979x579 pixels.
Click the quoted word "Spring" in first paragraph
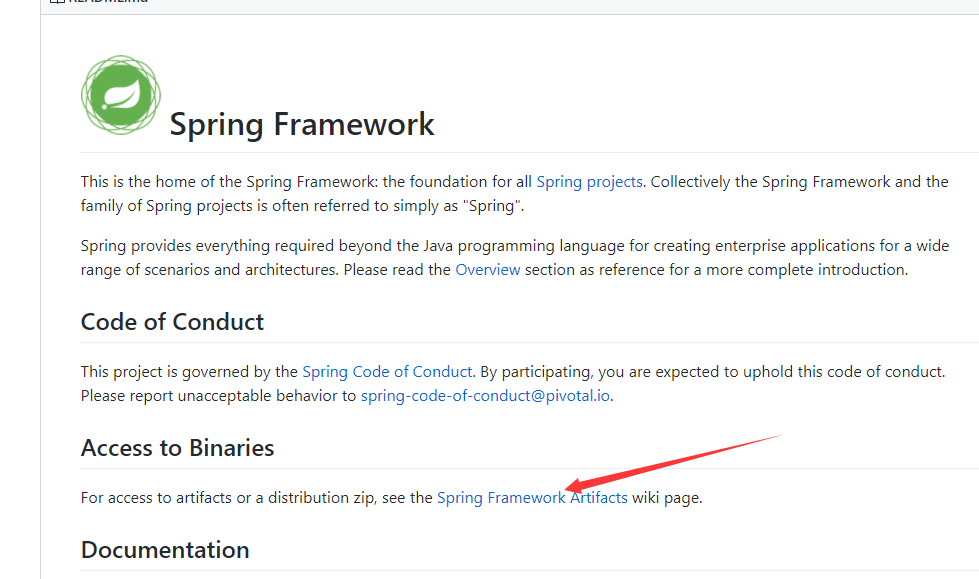coord(490,207)
